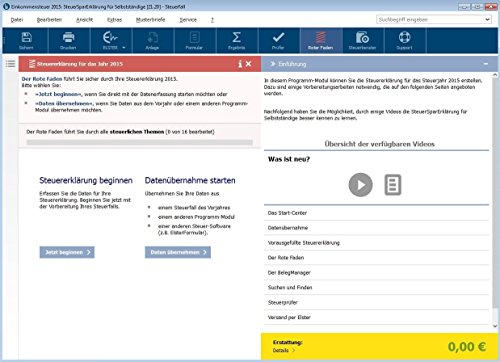Open the Datei menu

(x=17, y=20)
